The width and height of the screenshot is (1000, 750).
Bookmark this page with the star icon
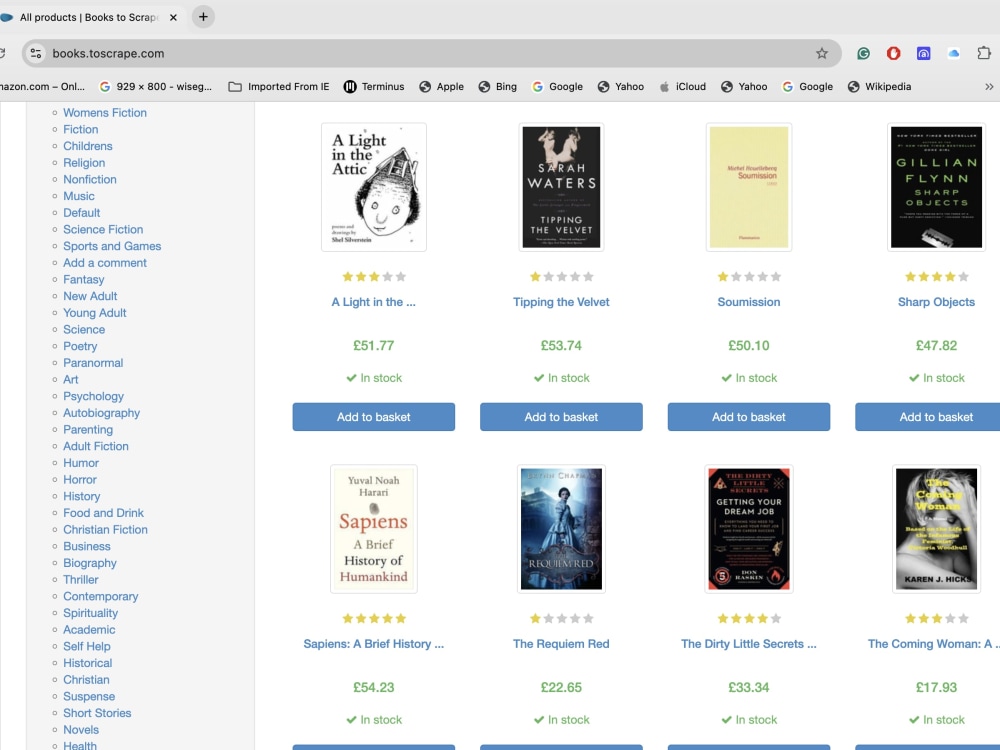click(821, 54)
